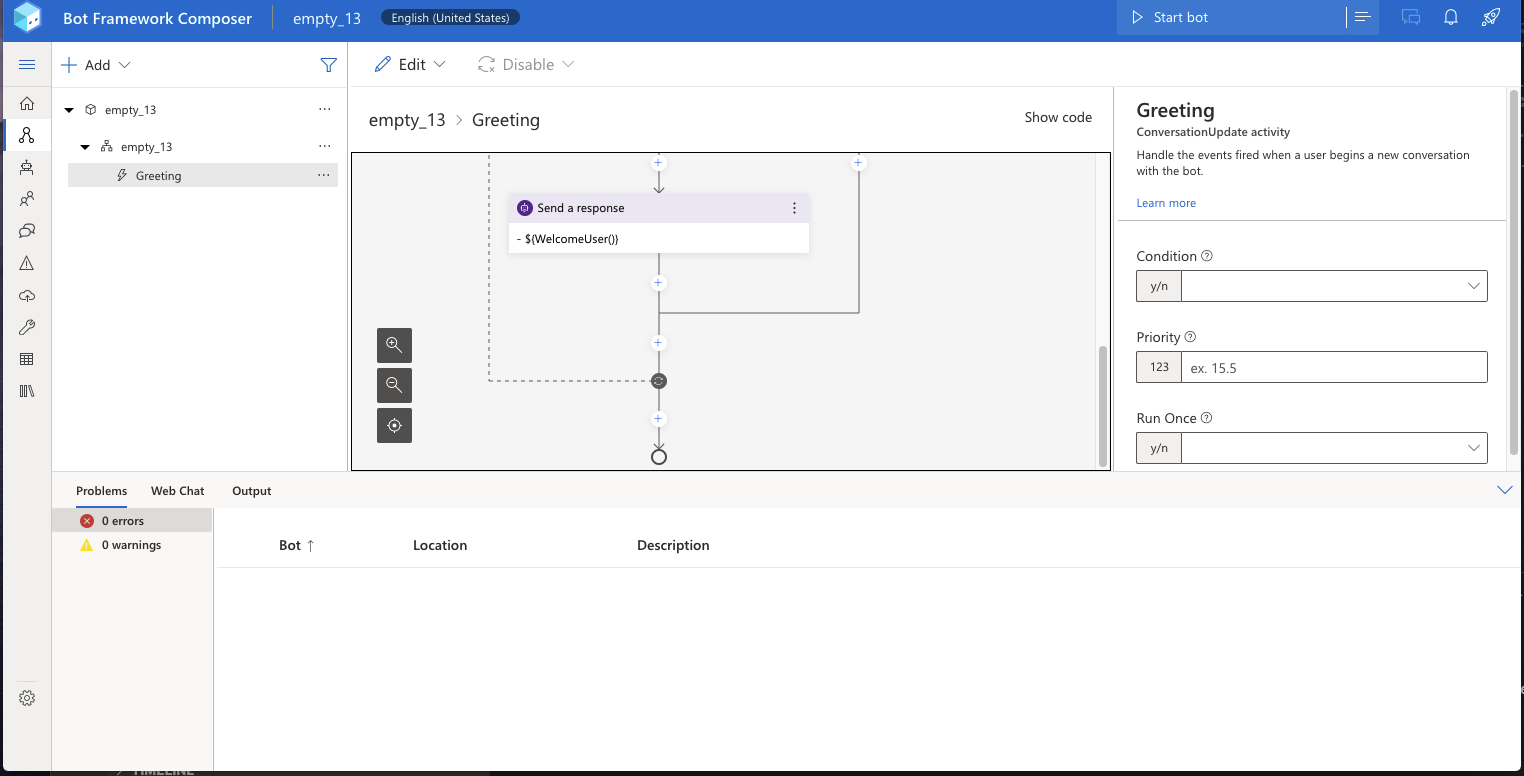
Task: Select the 0 warnings filter
Action: (x=133, y=545)
